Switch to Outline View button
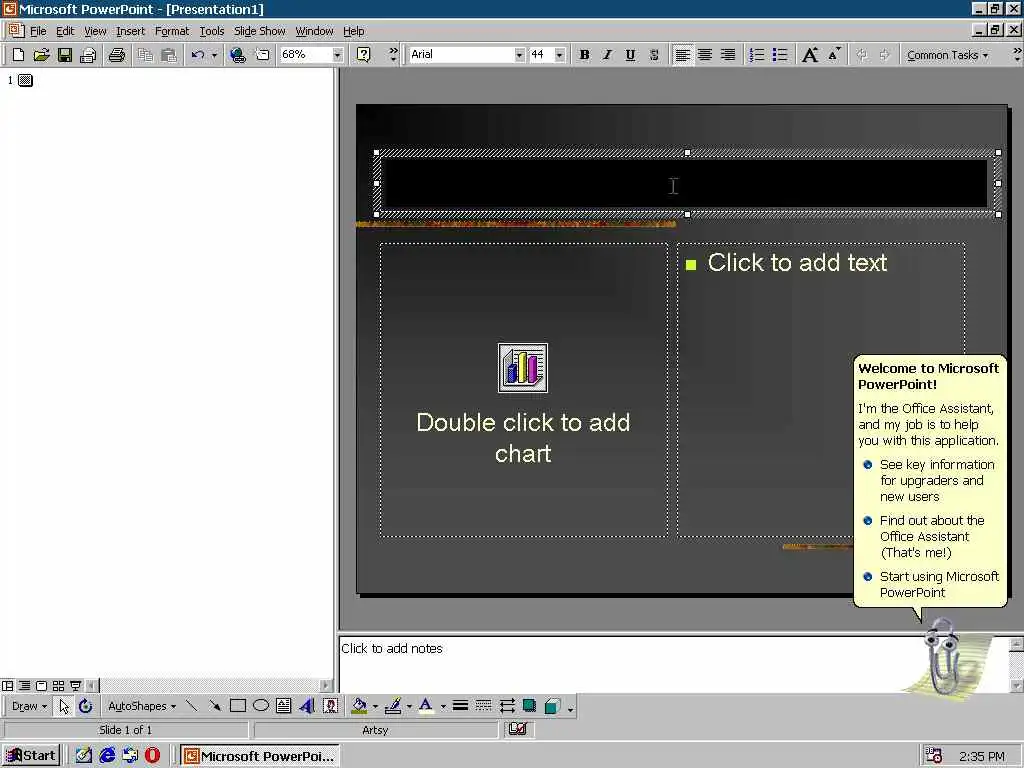Image resolution: width=1024 pixels, height=768 pixels. pyautogui.click(x=24, y=686)
